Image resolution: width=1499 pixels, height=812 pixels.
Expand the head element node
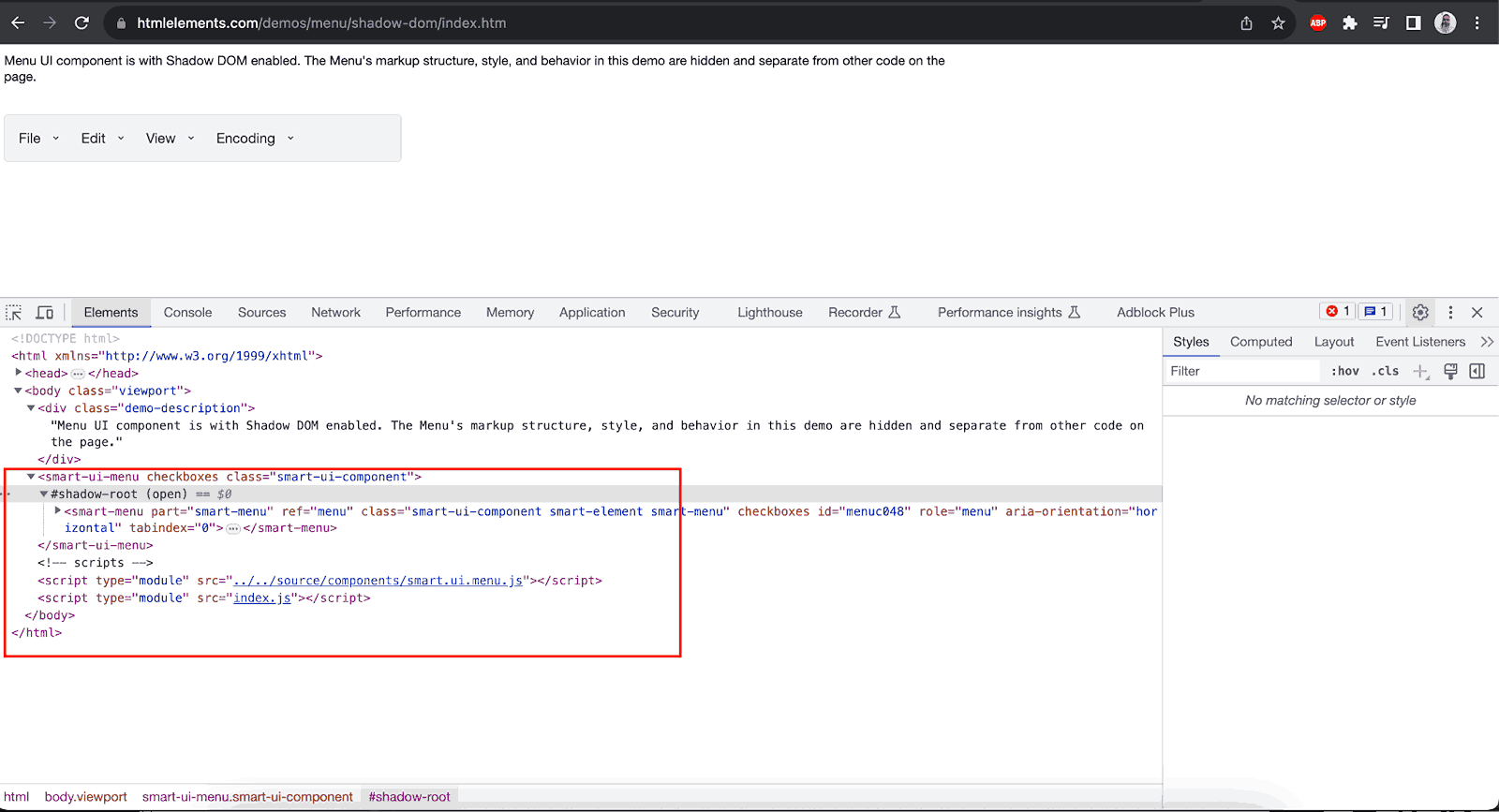(19, 373)
